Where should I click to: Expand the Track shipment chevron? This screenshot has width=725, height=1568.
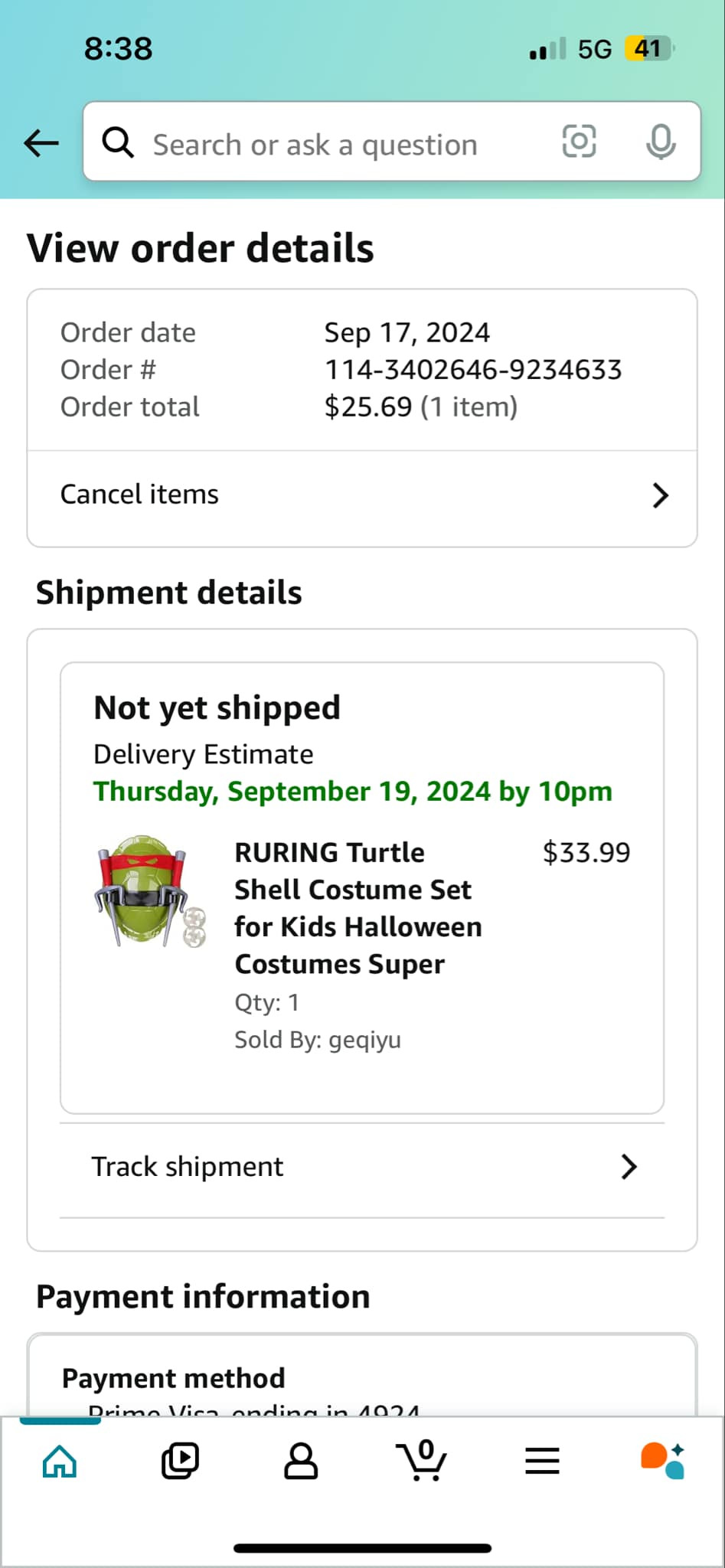(629, 1167)
